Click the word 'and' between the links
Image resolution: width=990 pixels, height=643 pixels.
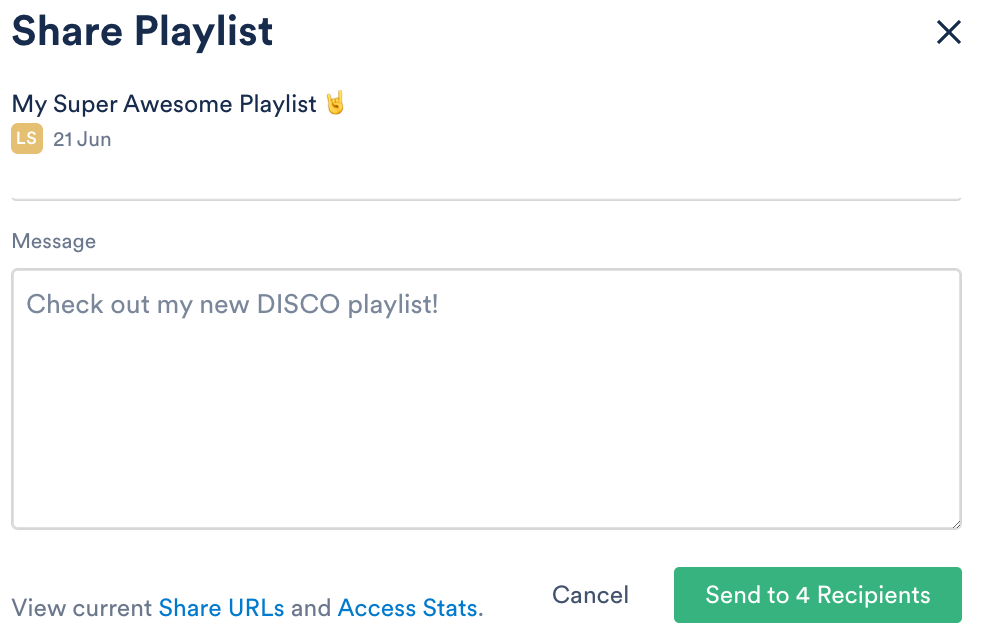[x=311, y=607]
